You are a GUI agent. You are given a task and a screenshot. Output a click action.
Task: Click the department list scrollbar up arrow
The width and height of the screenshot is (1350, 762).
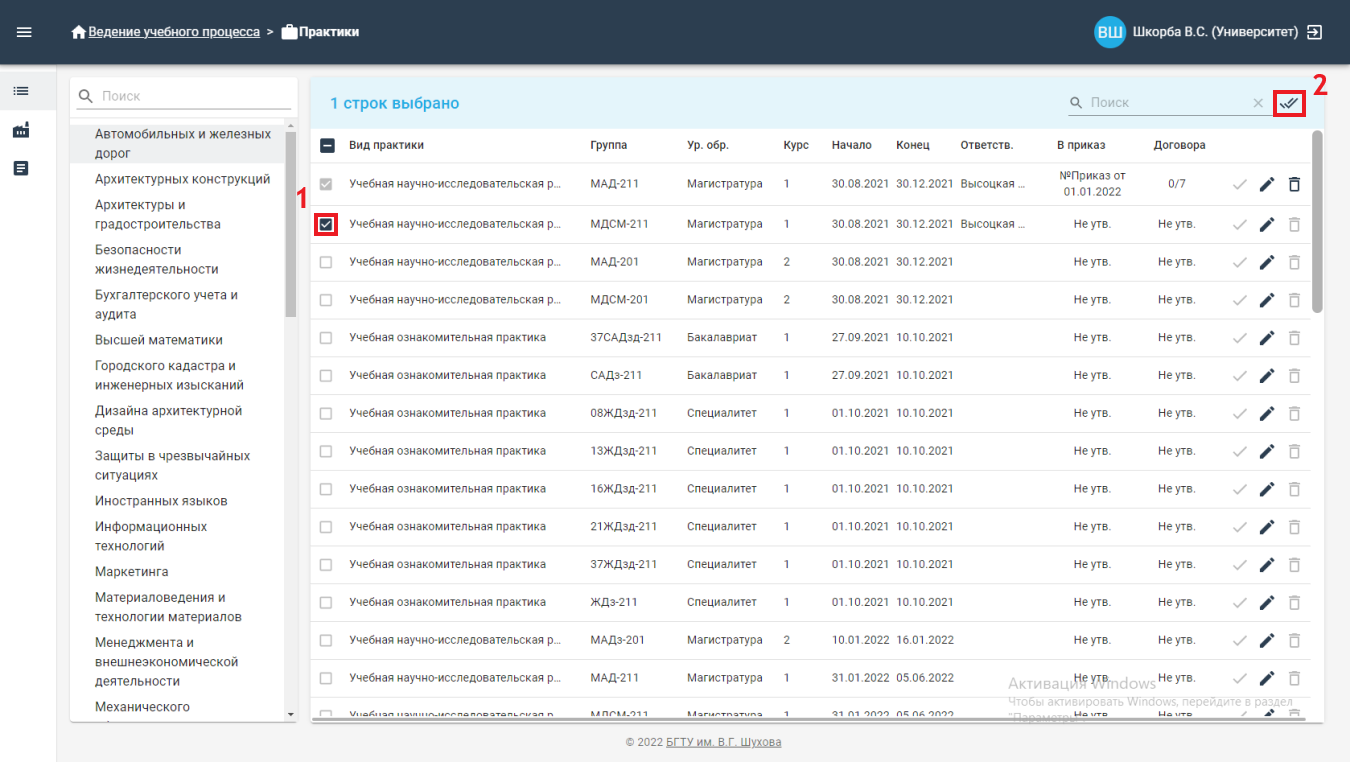(291, 126)
